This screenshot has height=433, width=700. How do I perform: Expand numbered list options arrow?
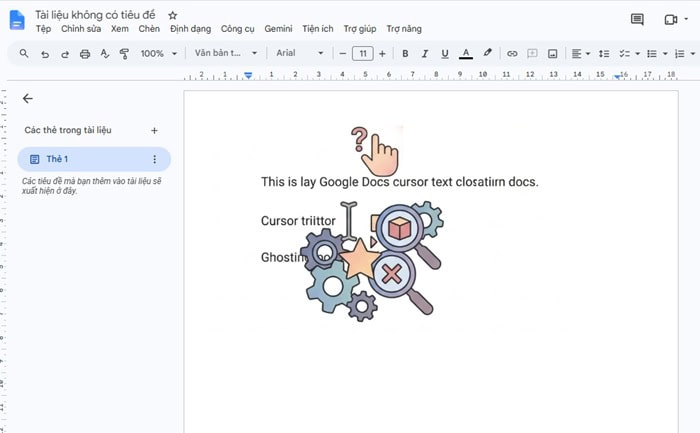pyautogui.click(x=693, y=54)
